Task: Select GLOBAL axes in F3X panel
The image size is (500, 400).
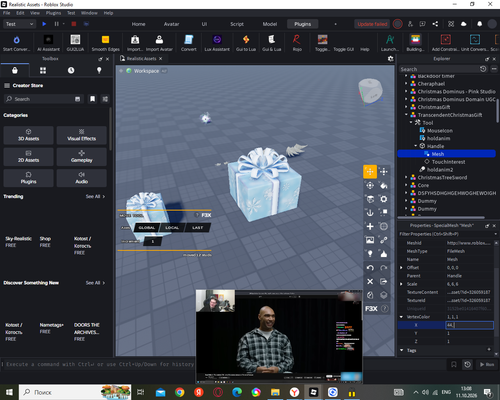Action: pos(147,228)
